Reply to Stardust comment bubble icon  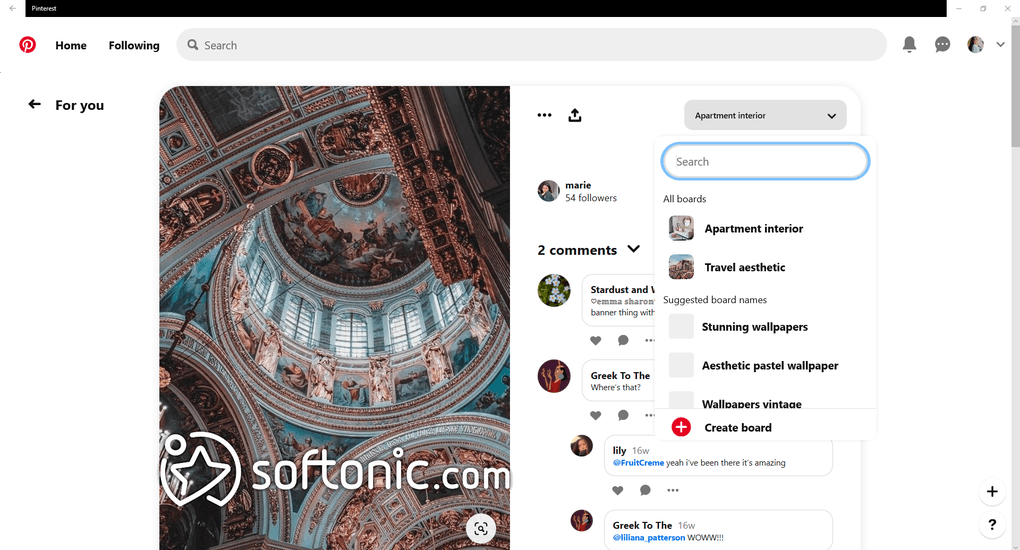point(623,340)
